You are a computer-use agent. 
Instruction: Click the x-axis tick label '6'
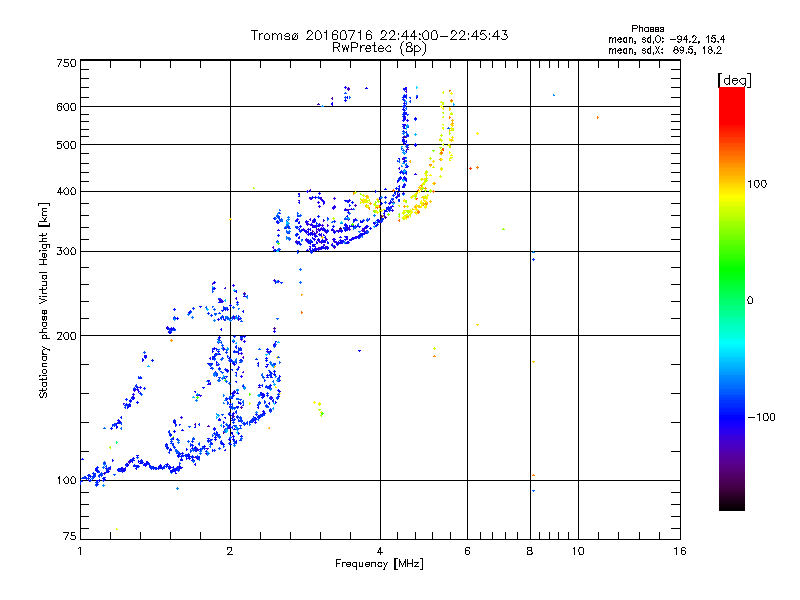tap(467, 551)
